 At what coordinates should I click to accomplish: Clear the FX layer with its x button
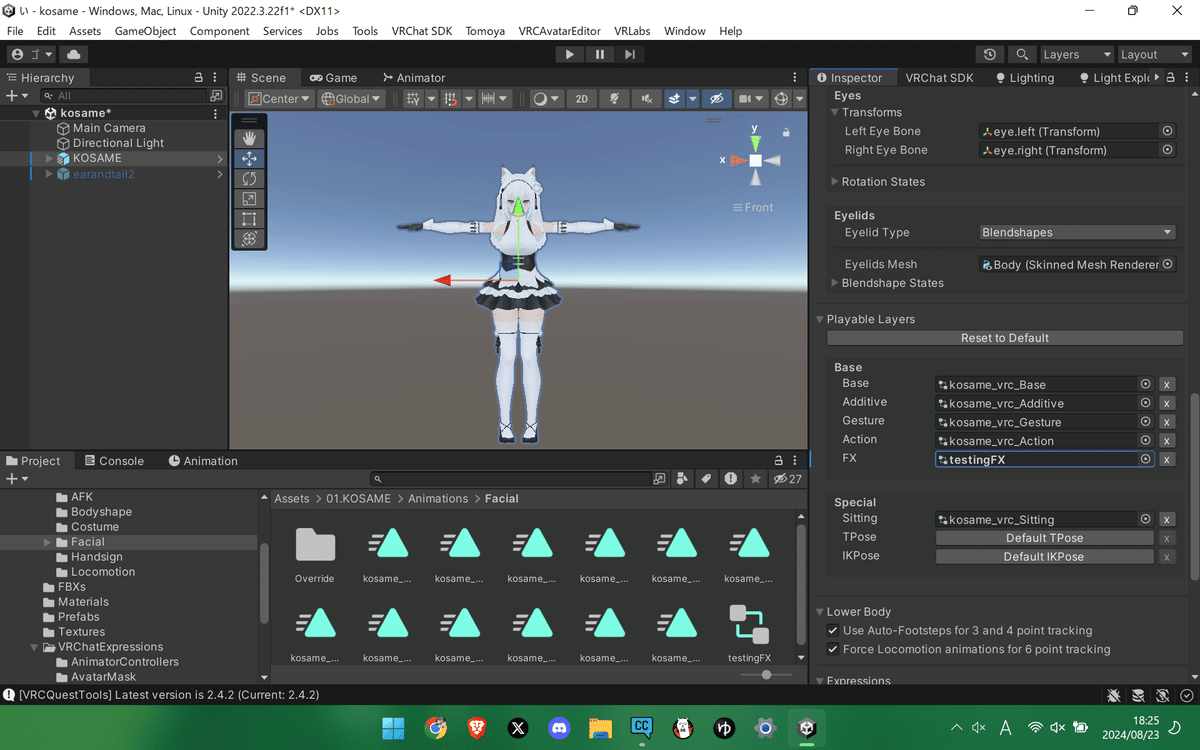point(1167,460)
